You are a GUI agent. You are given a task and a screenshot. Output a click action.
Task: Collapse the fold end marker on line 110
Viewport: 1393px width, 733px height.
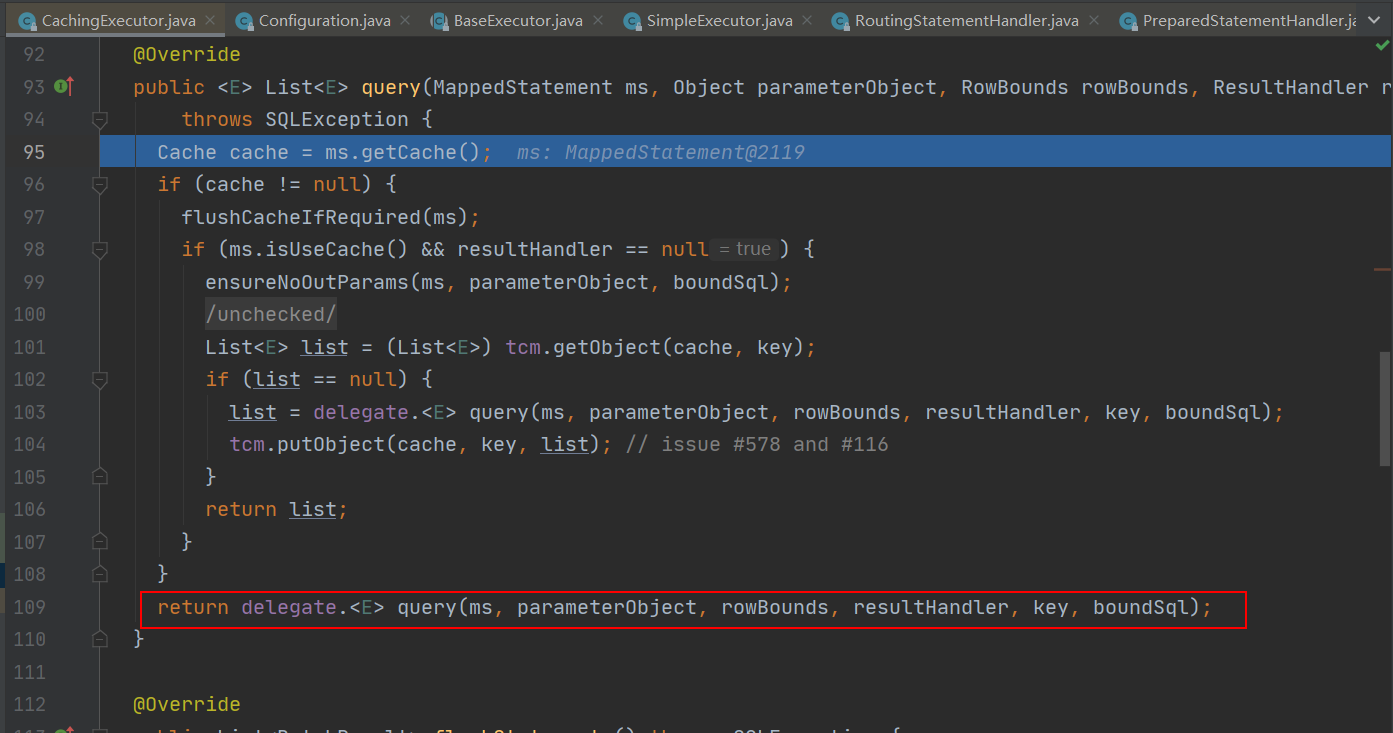click(x=99, y=639)
